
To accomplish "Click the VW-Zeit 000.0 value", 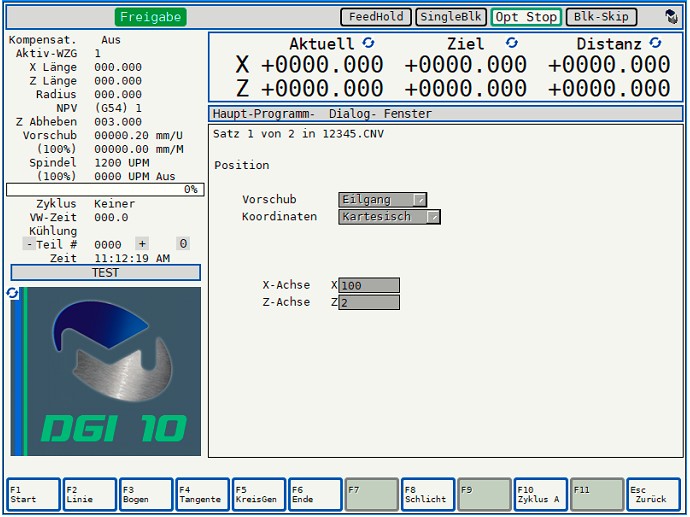I will pos(111,217).
